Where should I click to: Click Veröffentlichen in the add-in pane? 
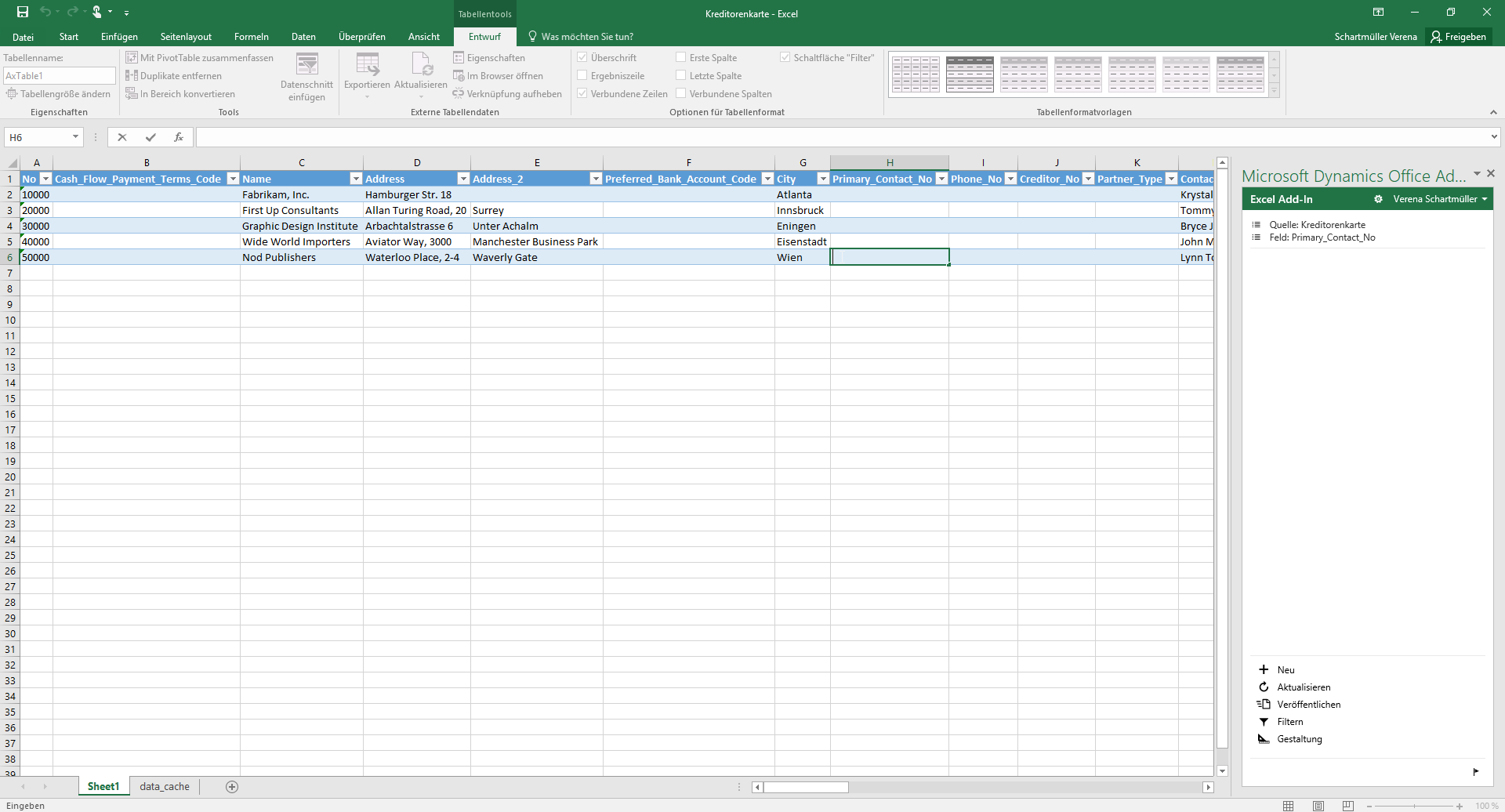[x=1299, y=705]
